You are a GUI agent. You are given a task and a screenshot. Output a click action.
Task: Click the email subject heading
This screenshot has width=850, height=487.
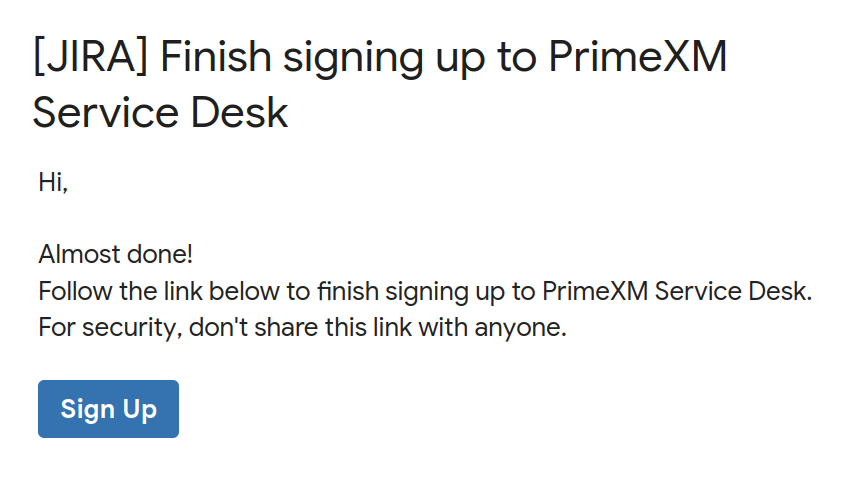(x=379, y=85)
